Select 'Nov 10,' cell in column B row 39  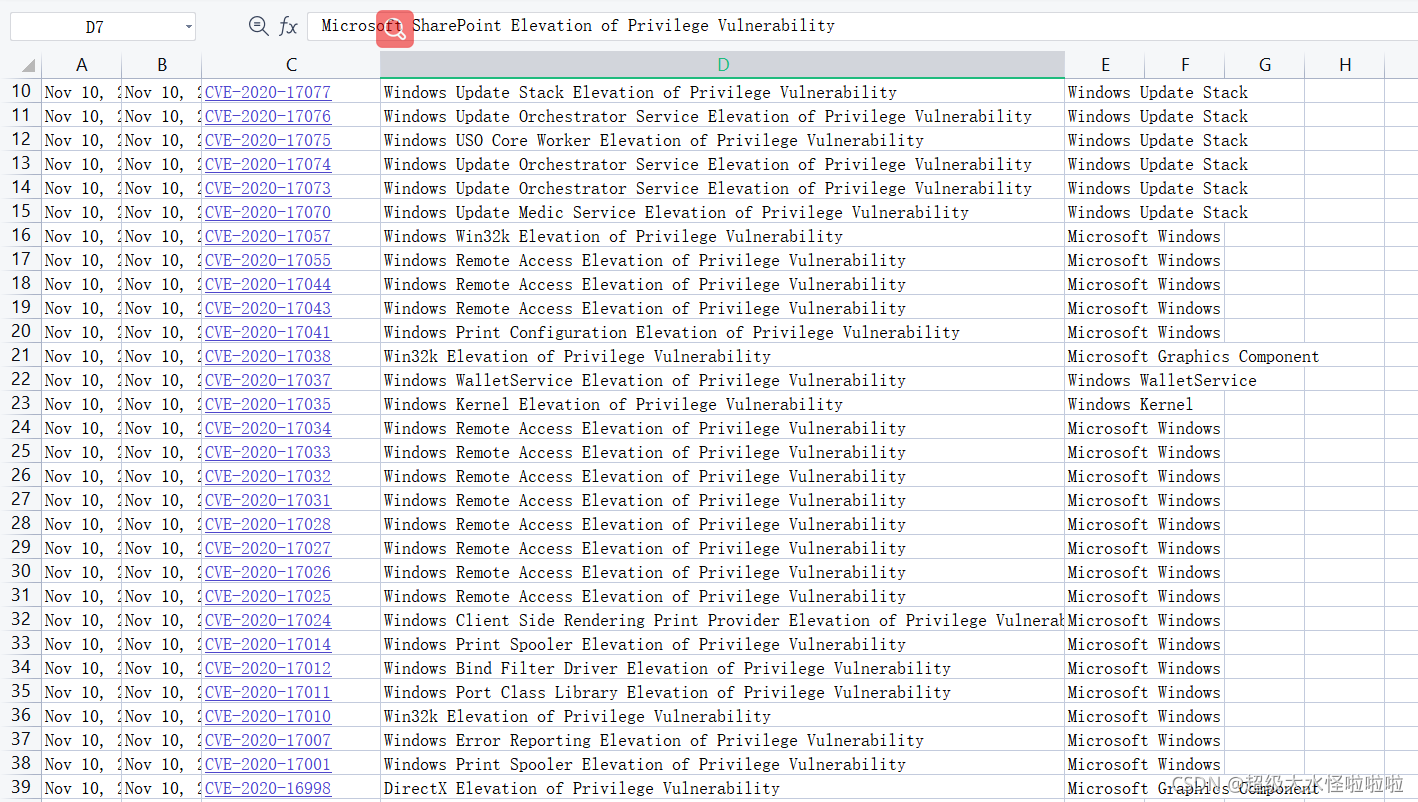click(162, 788)
